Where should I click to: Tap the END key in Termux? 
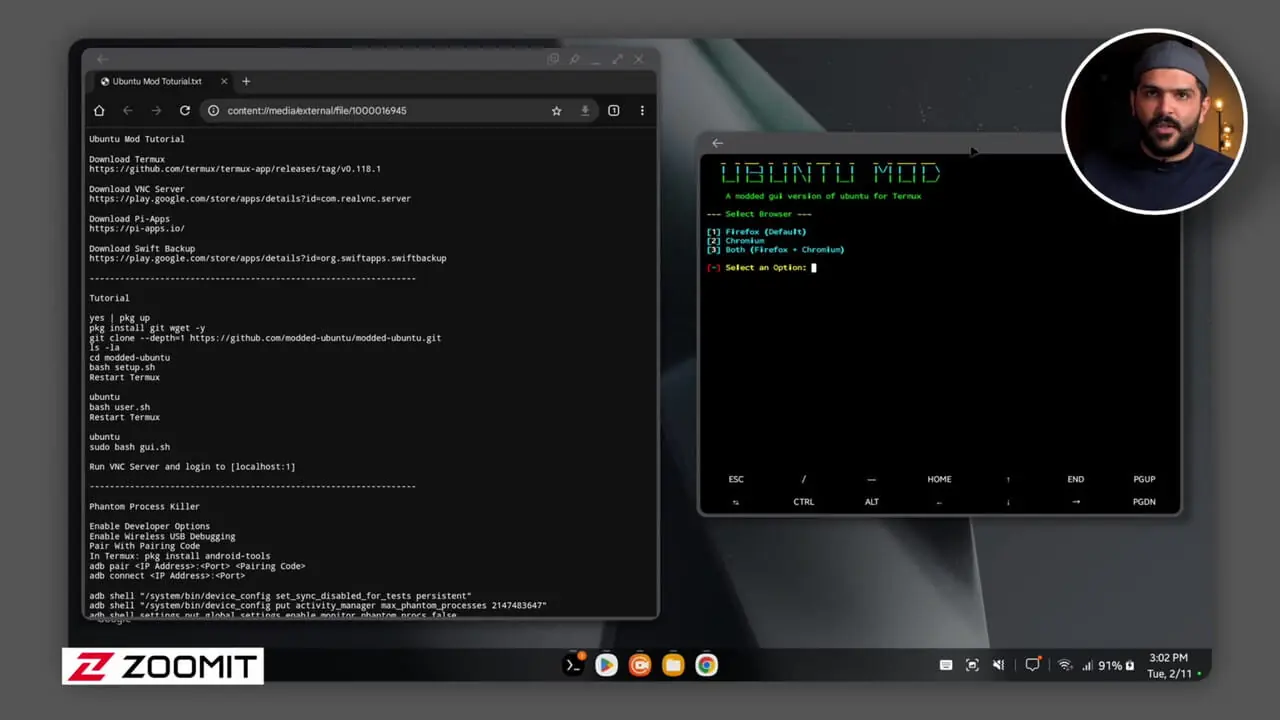point(1076,479)
